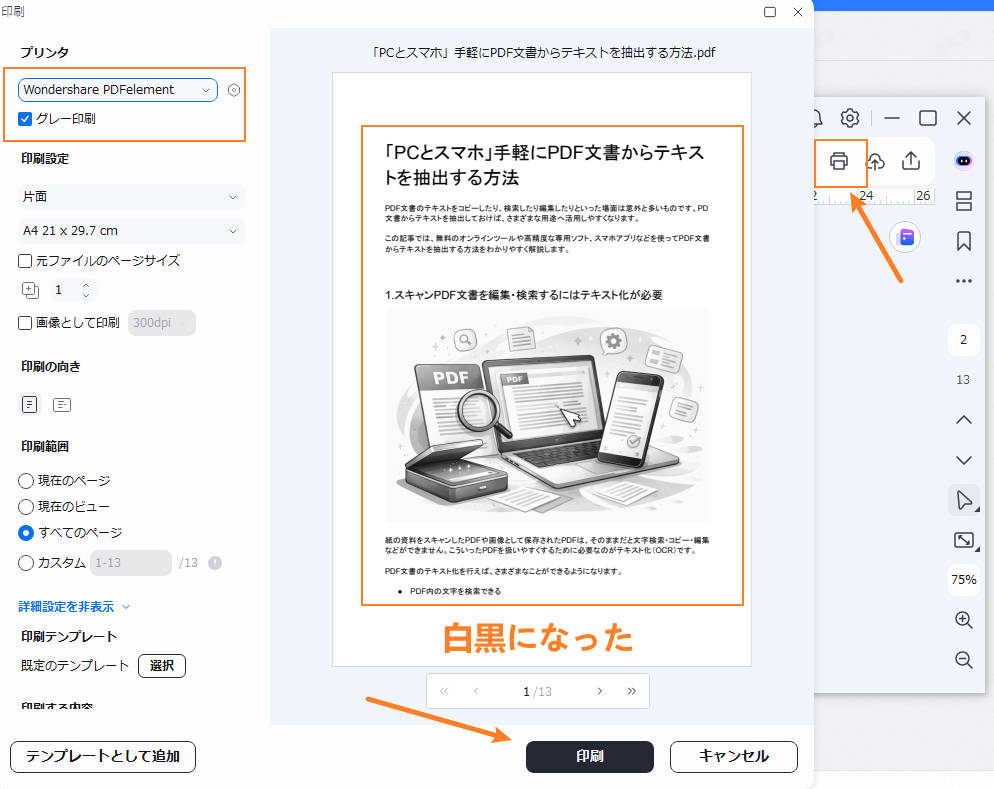Click the zoom in magnifier icon
This screenshot has width=994, height=789.
[963, 619]
